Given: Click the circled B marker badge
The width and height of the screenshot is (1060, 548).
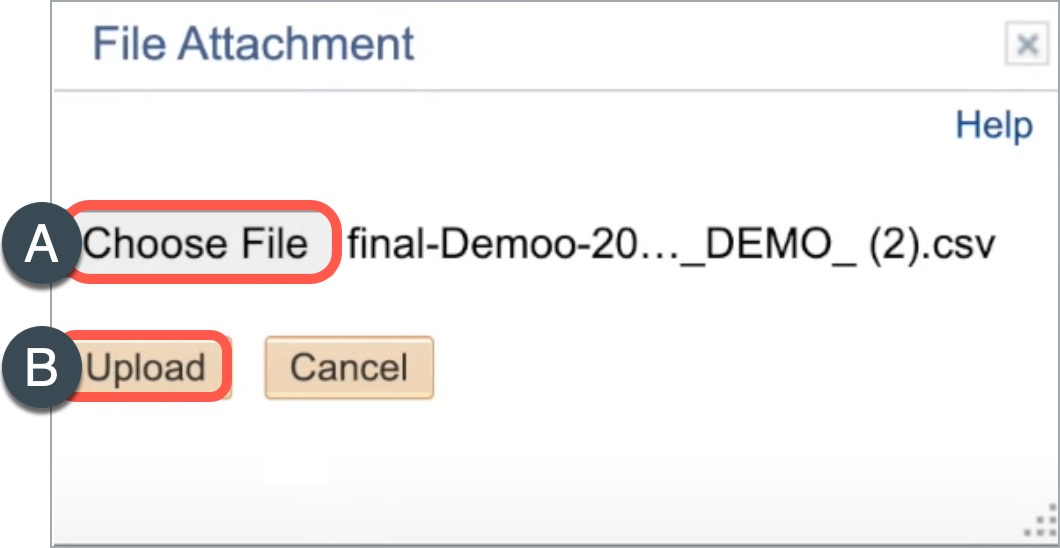Looking at the screenshot, I should click(x=42, y=369).
